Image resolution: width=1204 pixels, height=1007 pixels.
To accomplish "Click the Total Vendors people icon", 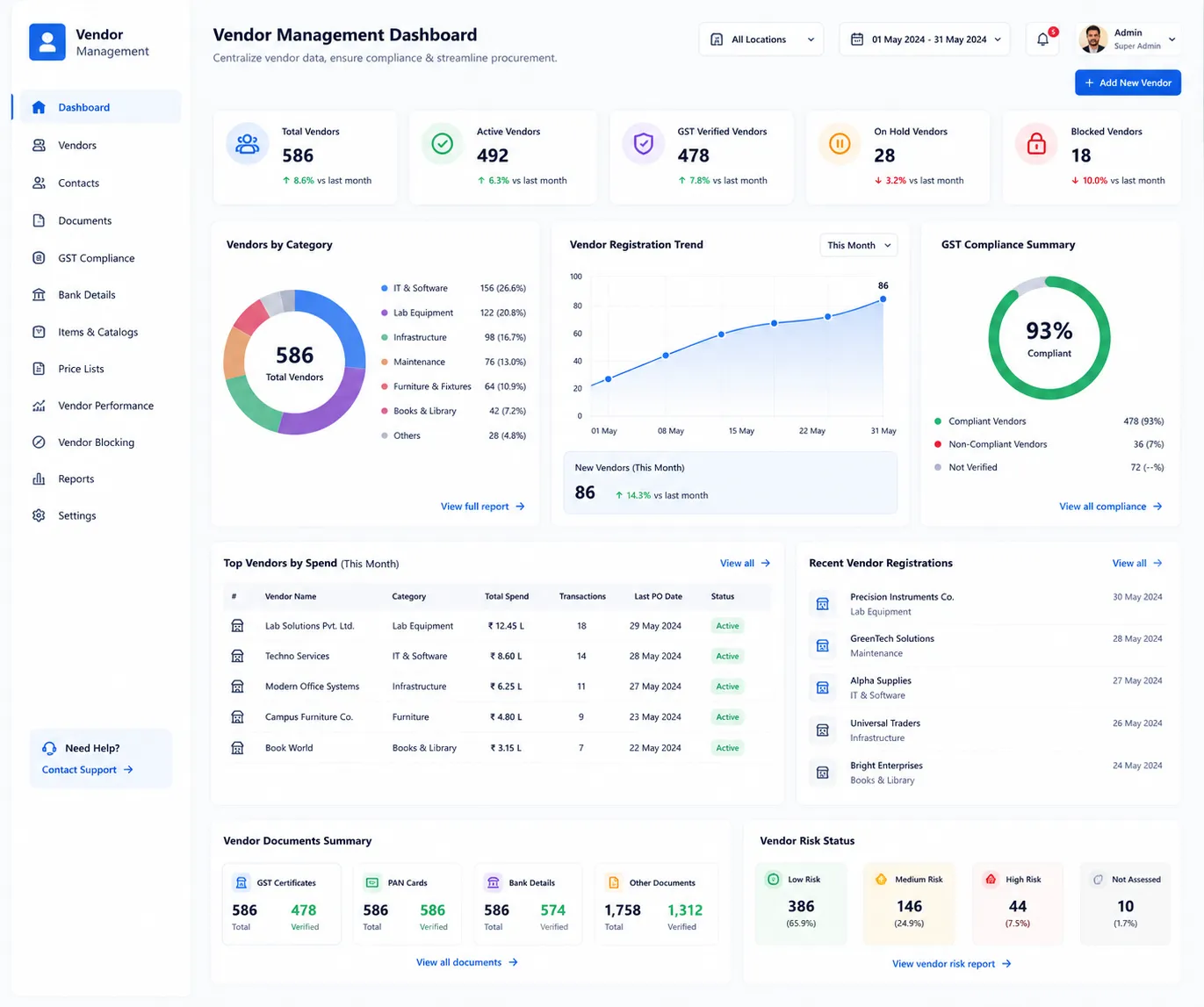I will [248, 144].
